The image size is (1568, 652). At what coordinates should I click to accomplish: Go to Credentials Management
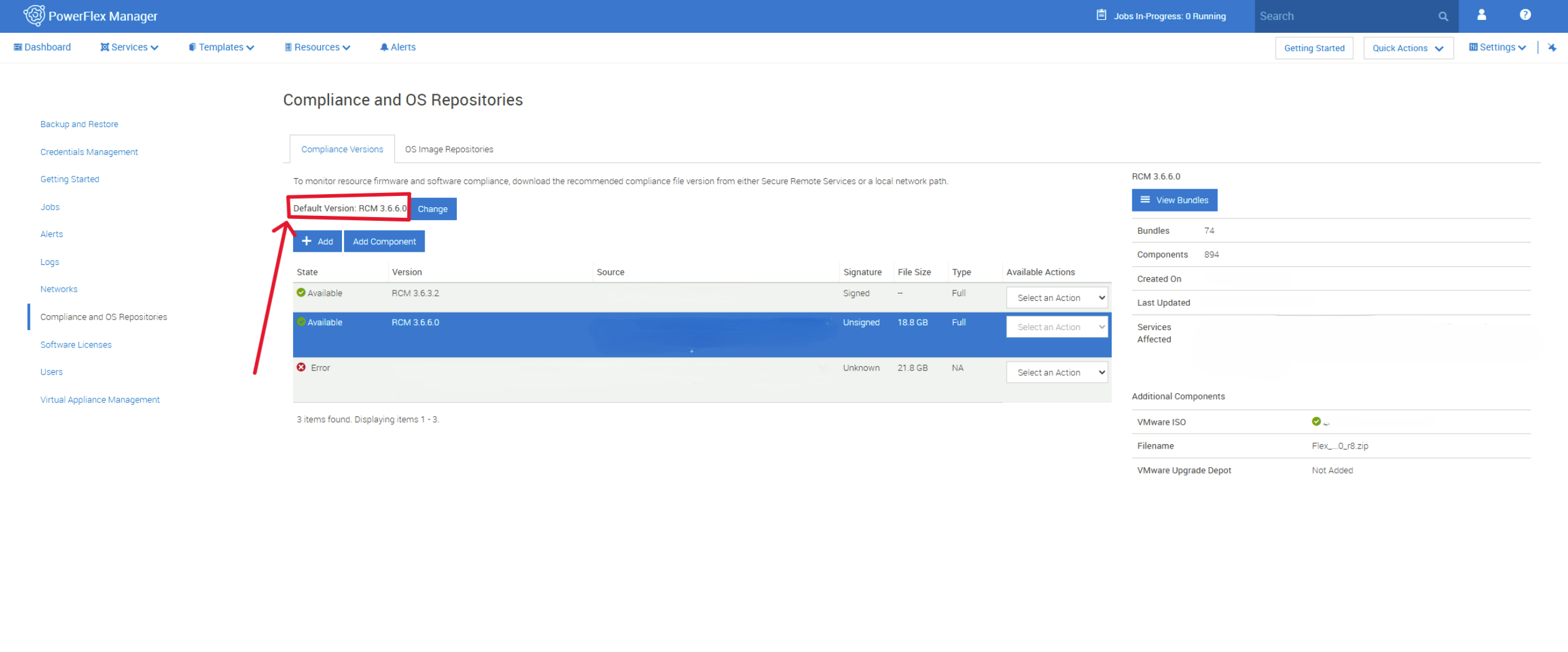click(x=89, y=152)
